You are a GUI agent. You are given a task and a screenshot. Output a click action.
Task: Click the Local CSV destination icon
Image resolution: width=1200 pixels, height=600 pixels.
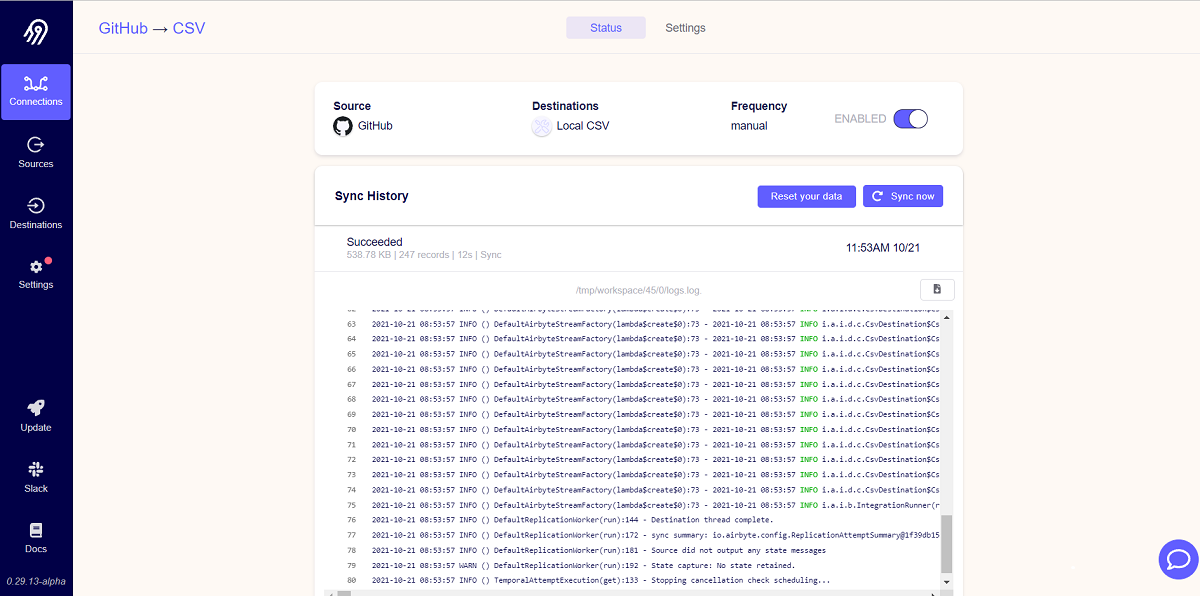tap(541, 126)
